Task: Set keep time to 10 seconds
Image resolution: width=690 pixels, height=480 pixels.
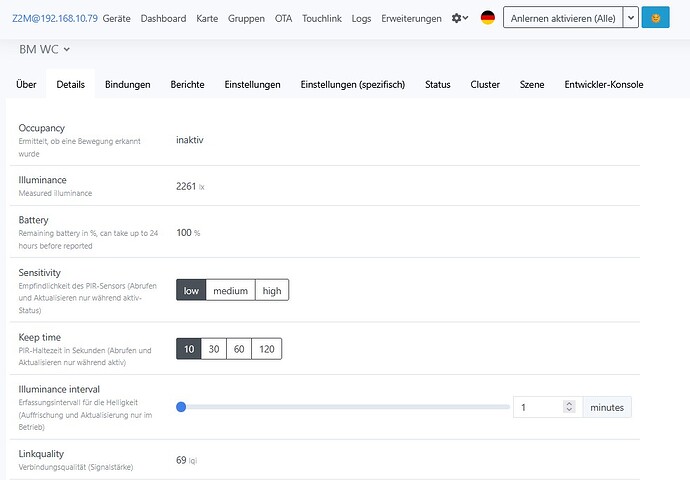Action: pyautogui.click(x=189, y=349)
